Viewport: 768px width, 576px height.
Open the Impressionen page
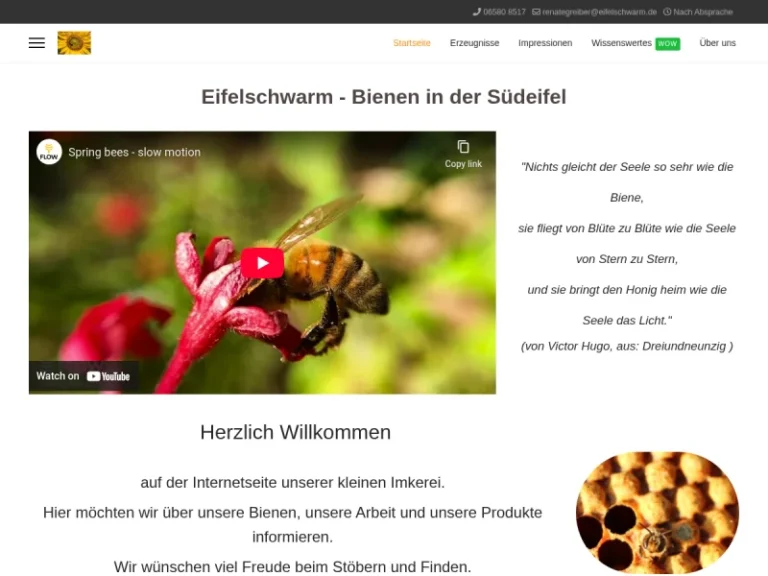545,43
